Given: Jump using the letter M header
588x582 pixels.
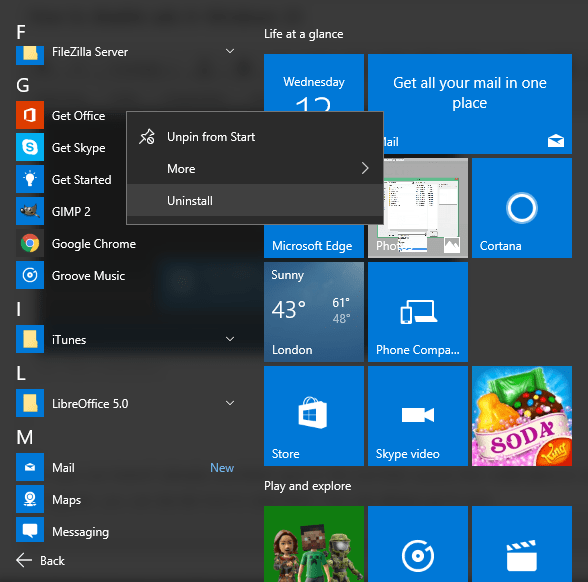Looking at the screenshot, I should 25,437.
